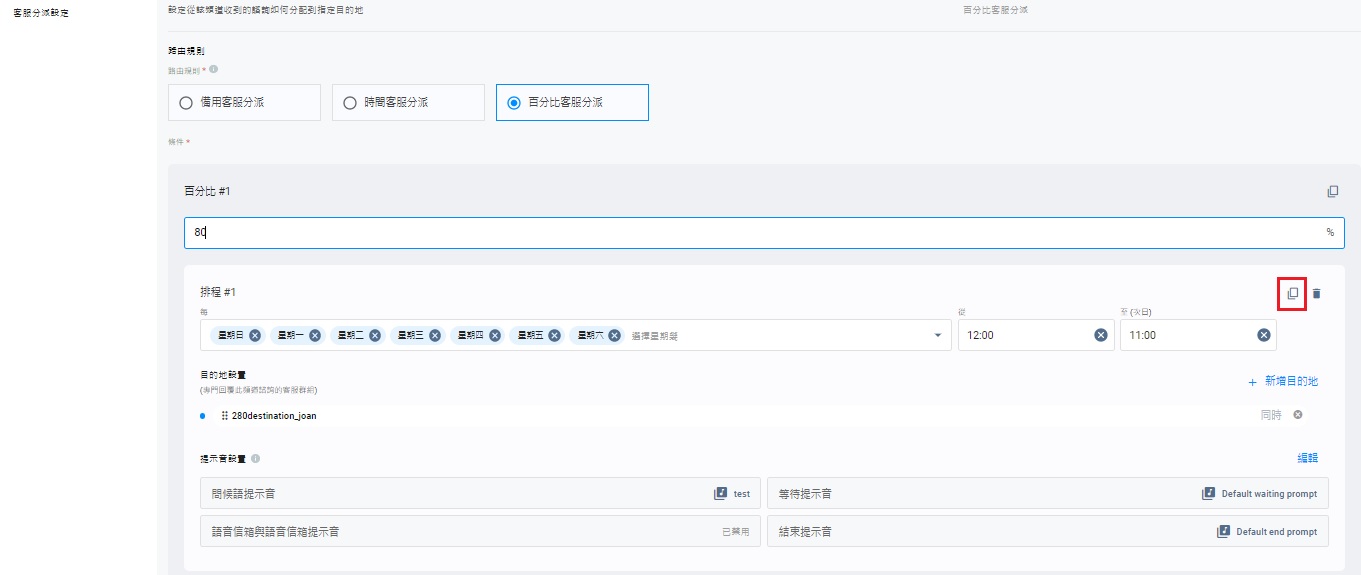
Task: Remove destination 280destination_joan
Action: [1298, 414]
